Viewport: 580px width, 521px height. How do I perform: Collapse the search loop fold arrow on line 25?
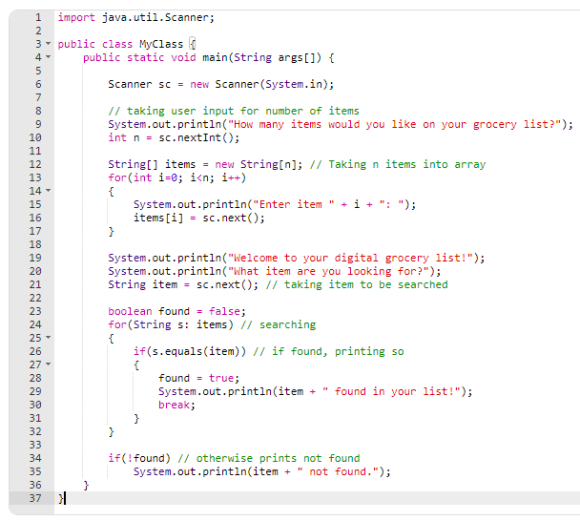pyautogui.click(x=48, y=337)
